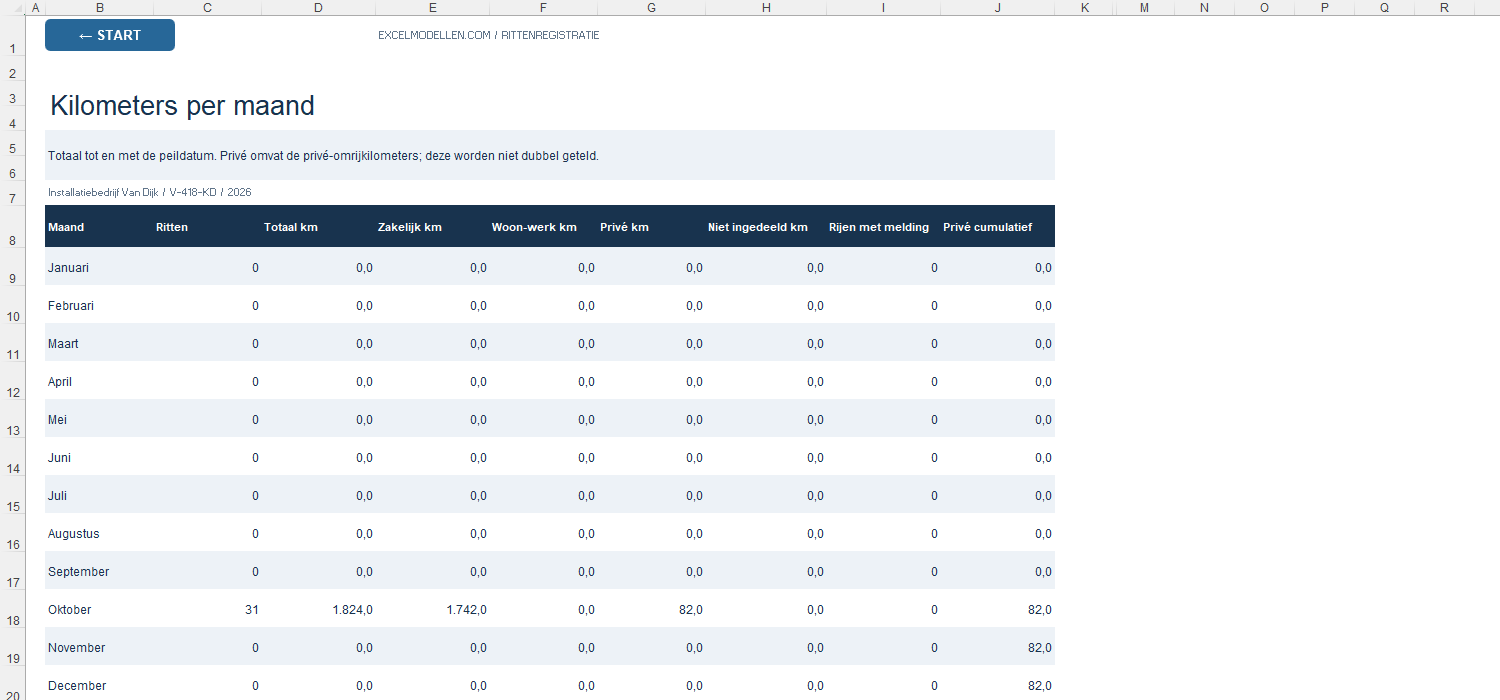The height and width of the screenshot is (700, 1500).
Task: Click the ← START button
Action: [110, 35]
